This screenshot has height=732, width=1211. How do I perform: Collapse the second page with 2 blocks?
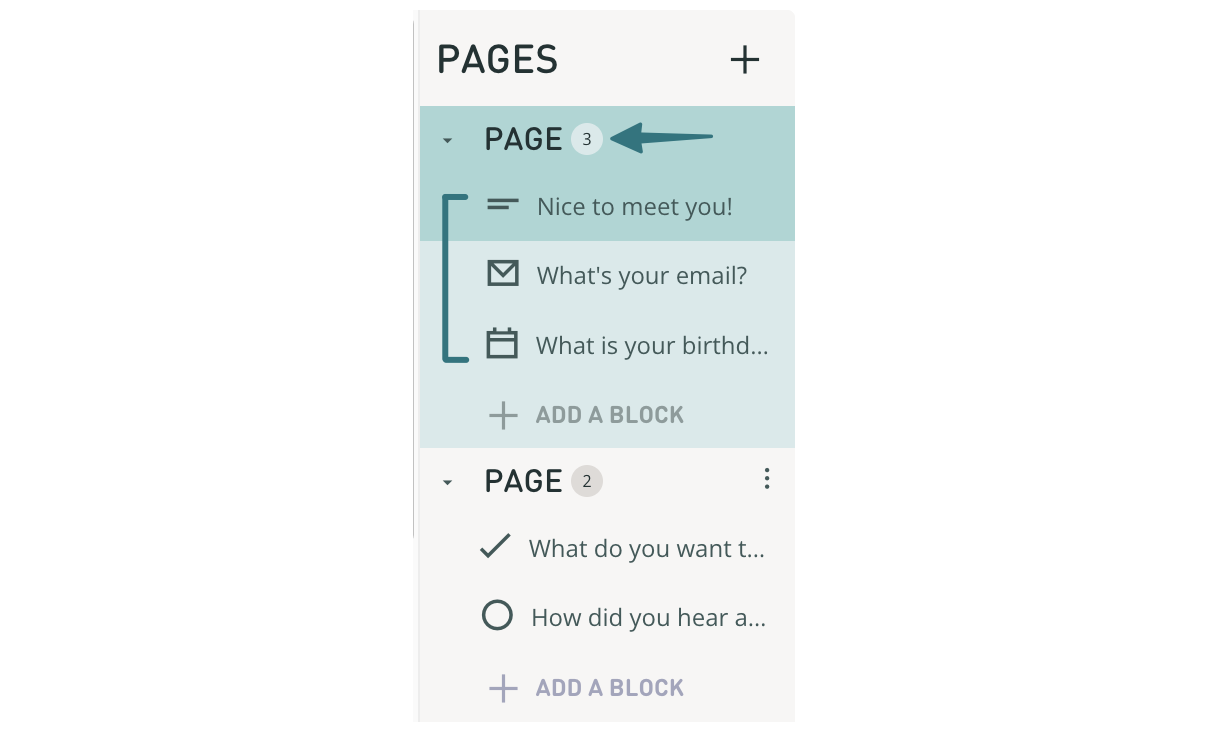point(447,483)
